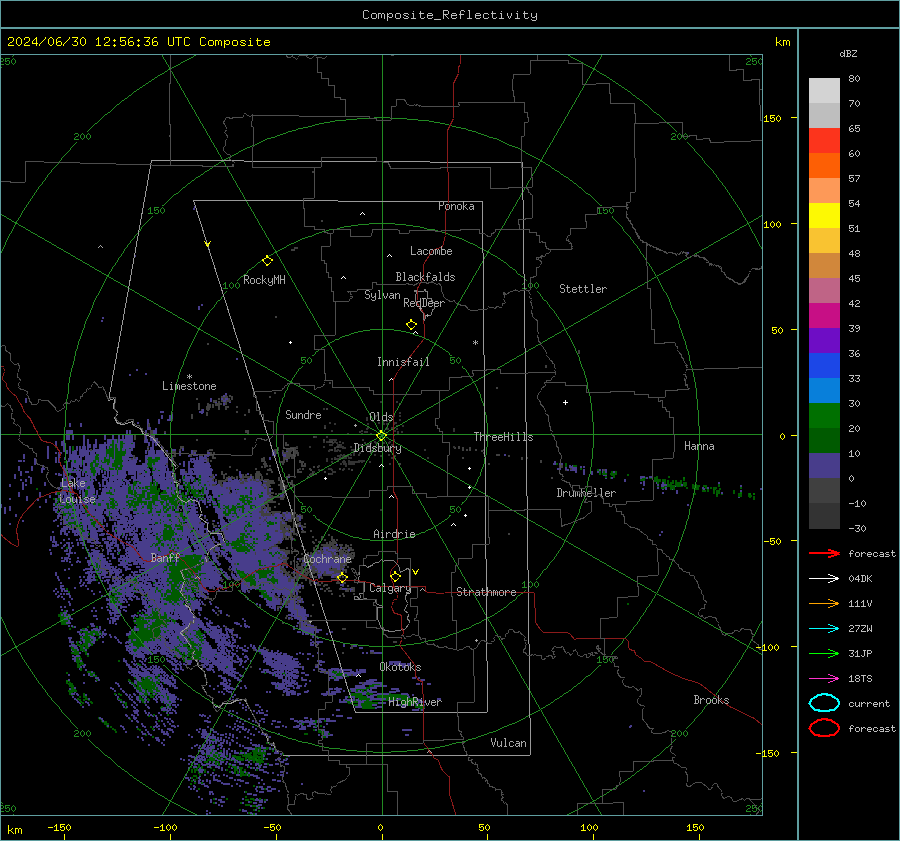Click the orange 111V arrow in legend
Viewport: 900px width, 841px height.
824,603
